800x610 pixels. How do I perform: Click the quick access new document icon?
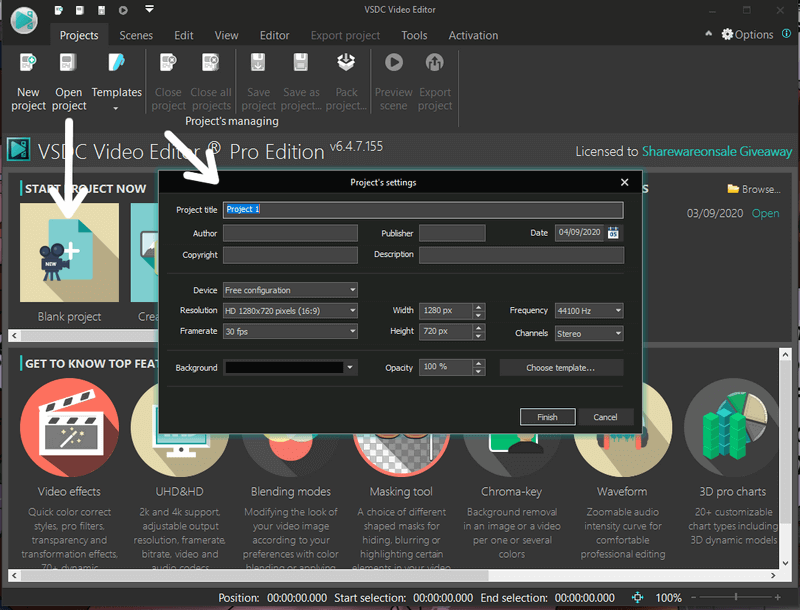[x=59, y=10]
